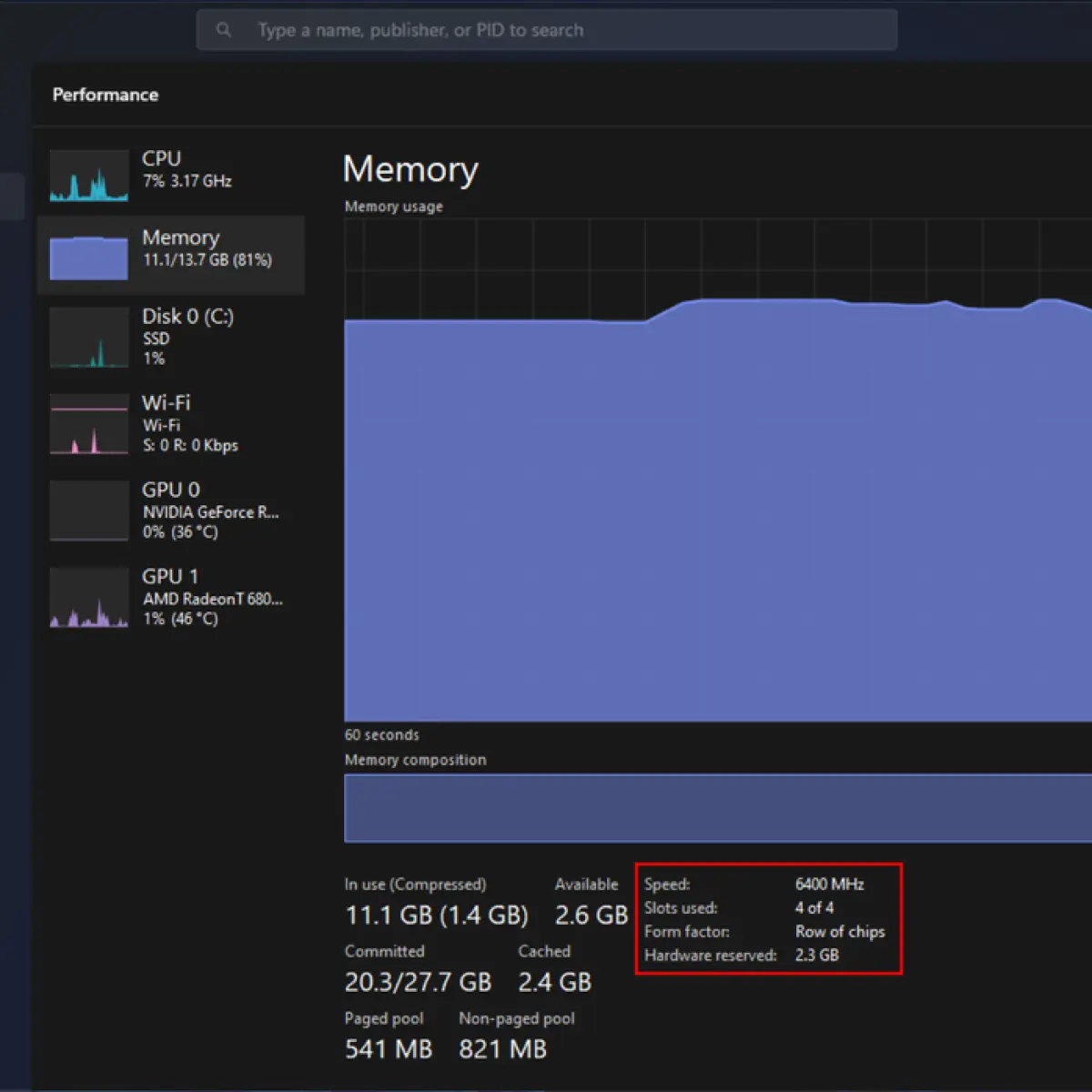Click the Hardware reserved value 2.3 GB
The image size is (1092, 1092).
(x=817, y=955)
